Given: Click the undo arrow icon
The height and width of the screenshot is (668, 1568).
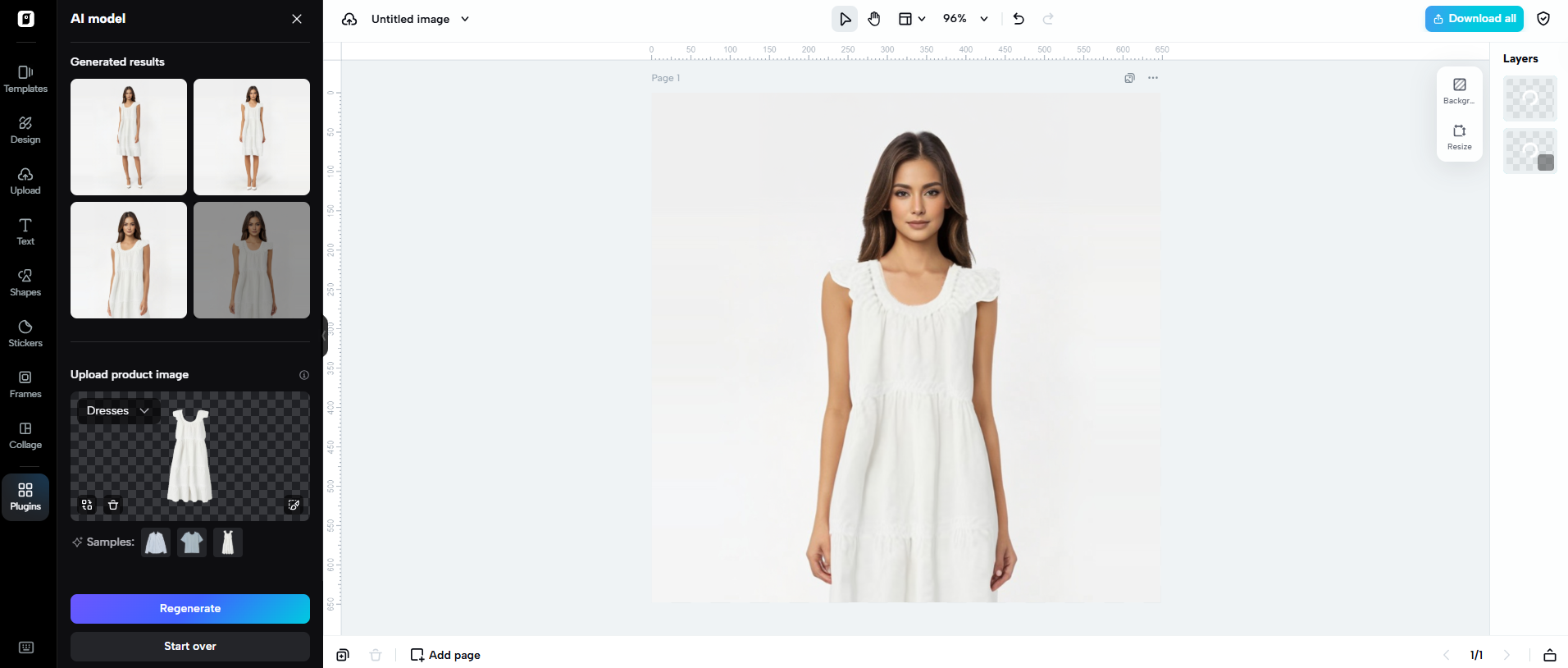Looking at the screenshot, I should (x=1019, y=19).
